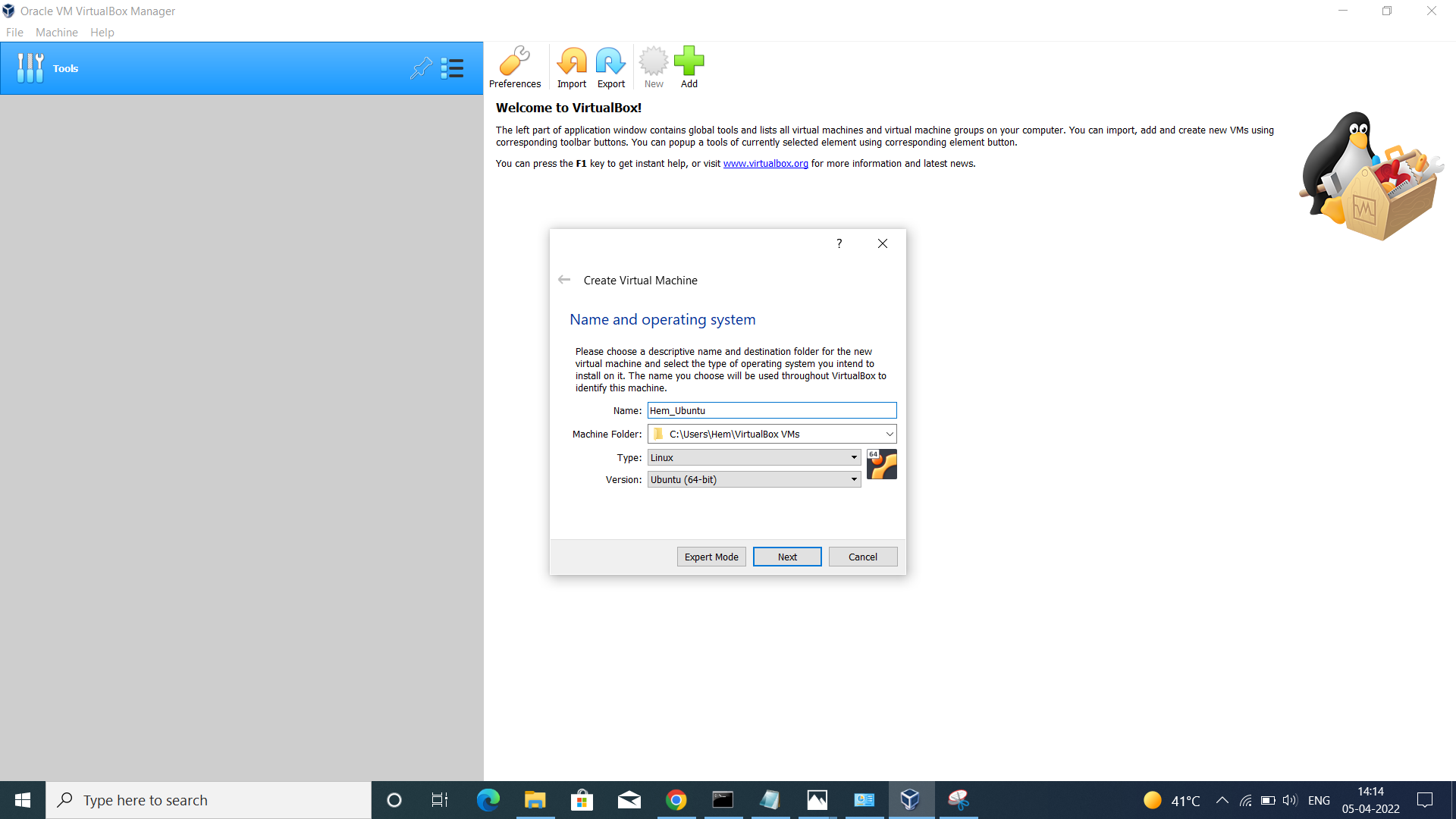
Task: Open the notification center icon
Action: tap(1425, 800)
